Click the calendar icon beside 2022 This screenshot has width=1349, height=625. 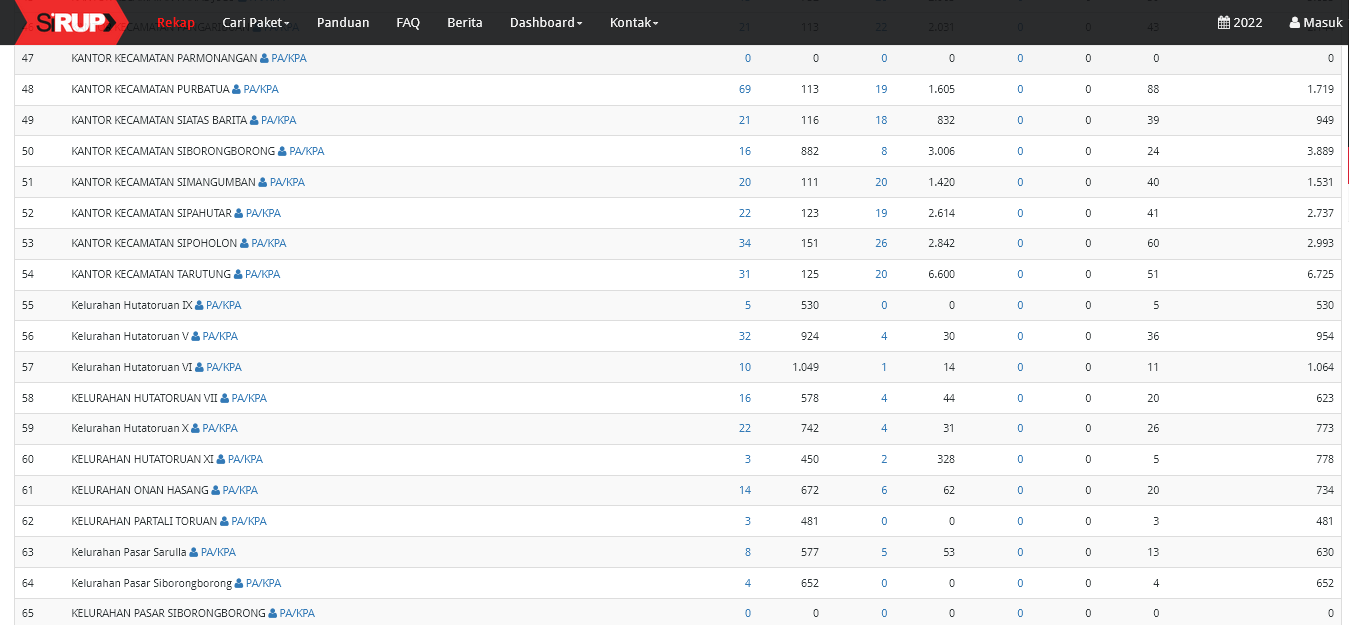[x=1223, y=23]
